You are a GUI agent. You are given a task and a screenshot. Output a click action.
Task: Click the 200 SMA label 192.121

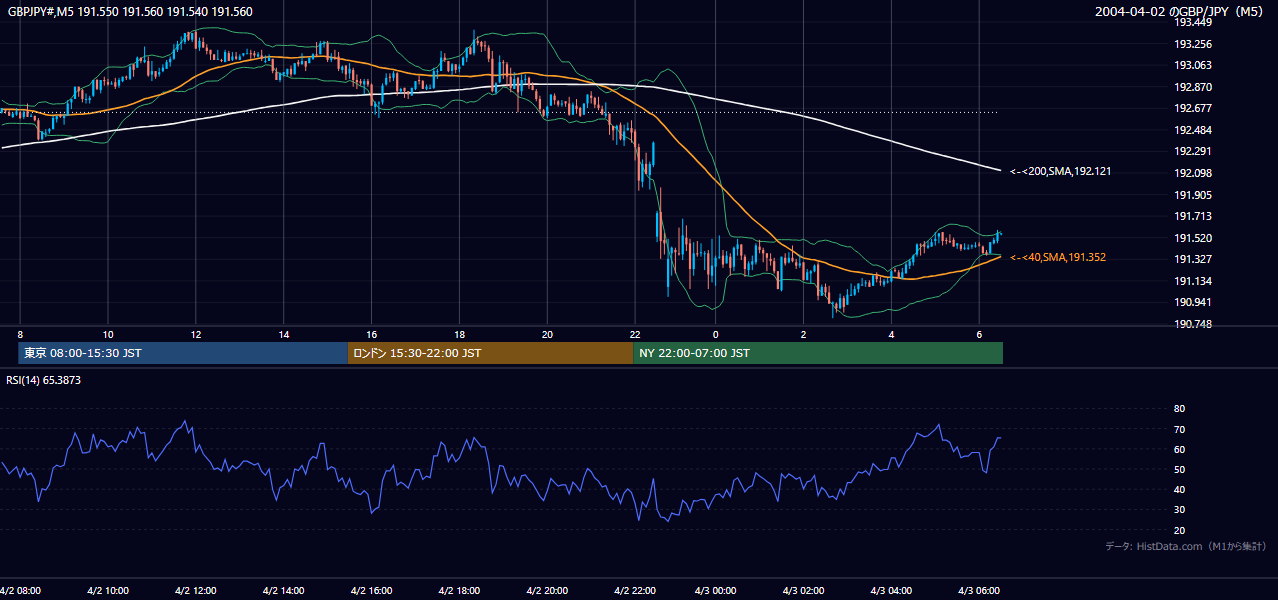1060,171
